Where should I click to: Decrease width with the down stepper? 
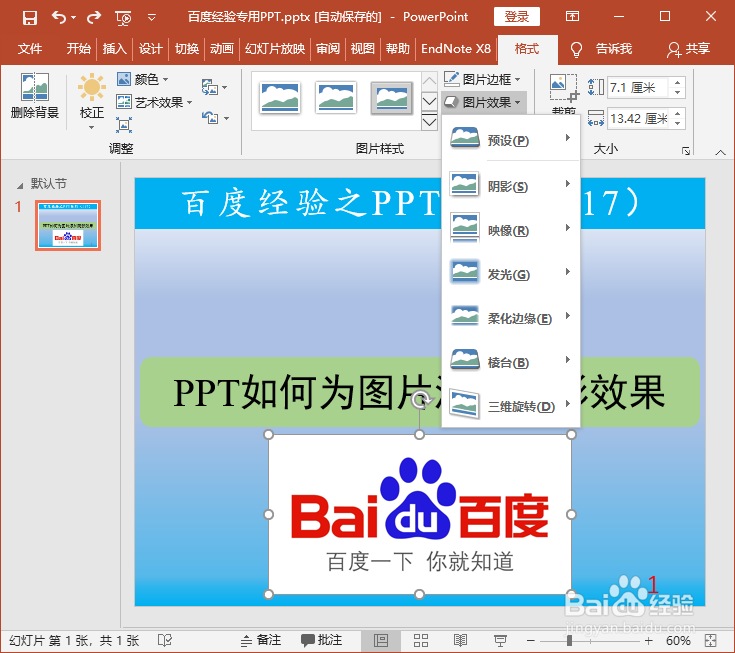point(677,124)
